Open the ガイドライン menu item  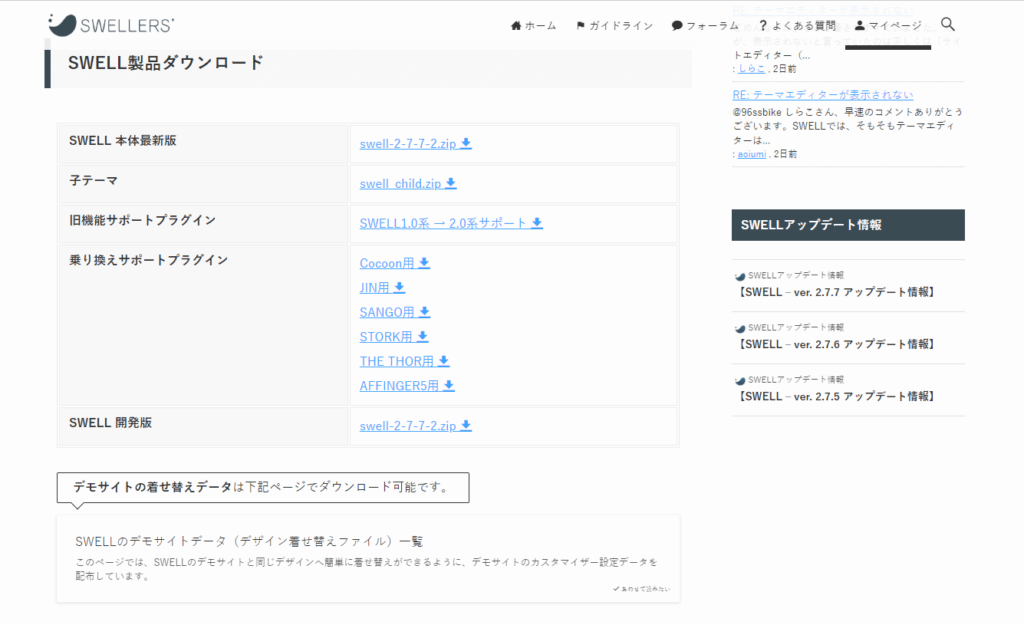(x=614, y=25)
